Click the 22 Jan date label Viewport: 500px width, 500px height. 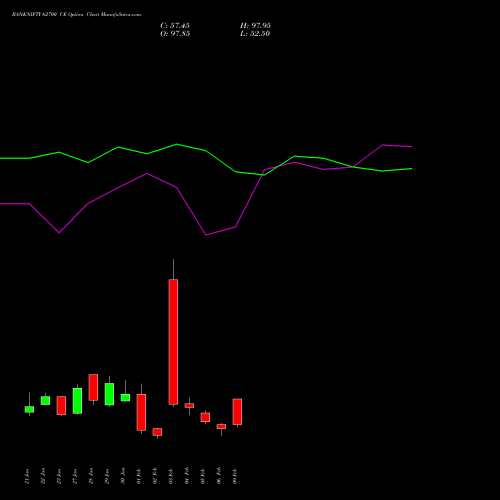click(43, 476)
